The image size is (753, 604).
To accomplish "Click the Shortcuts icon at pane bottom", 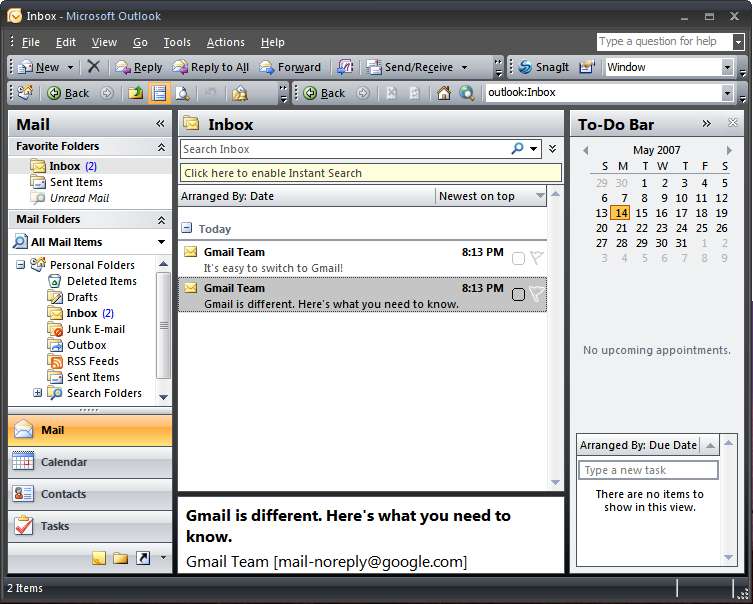I will [143, 558].
